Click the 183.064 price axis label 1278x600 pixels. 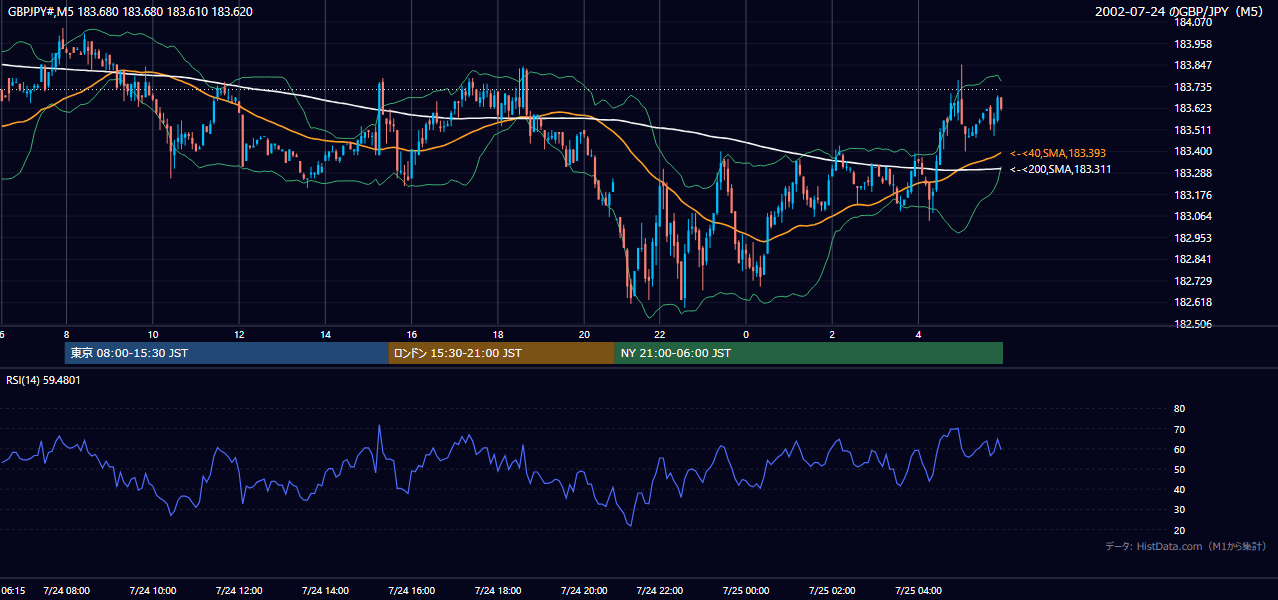[x=1192, y=216]
